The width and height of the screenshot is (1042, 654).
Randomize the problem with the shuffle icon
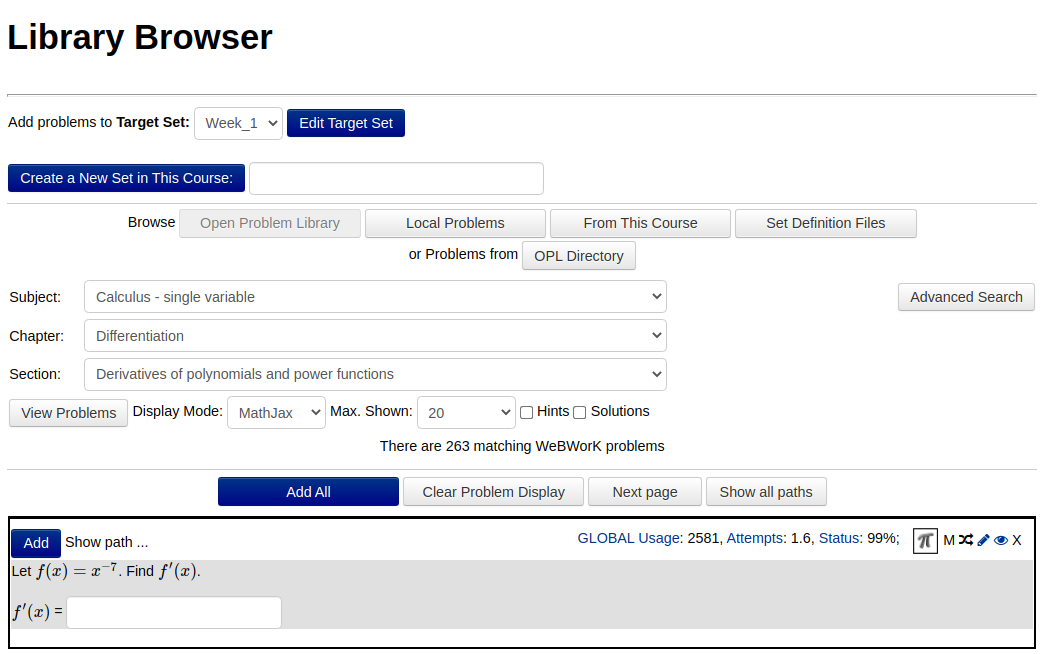click(966, 540)
